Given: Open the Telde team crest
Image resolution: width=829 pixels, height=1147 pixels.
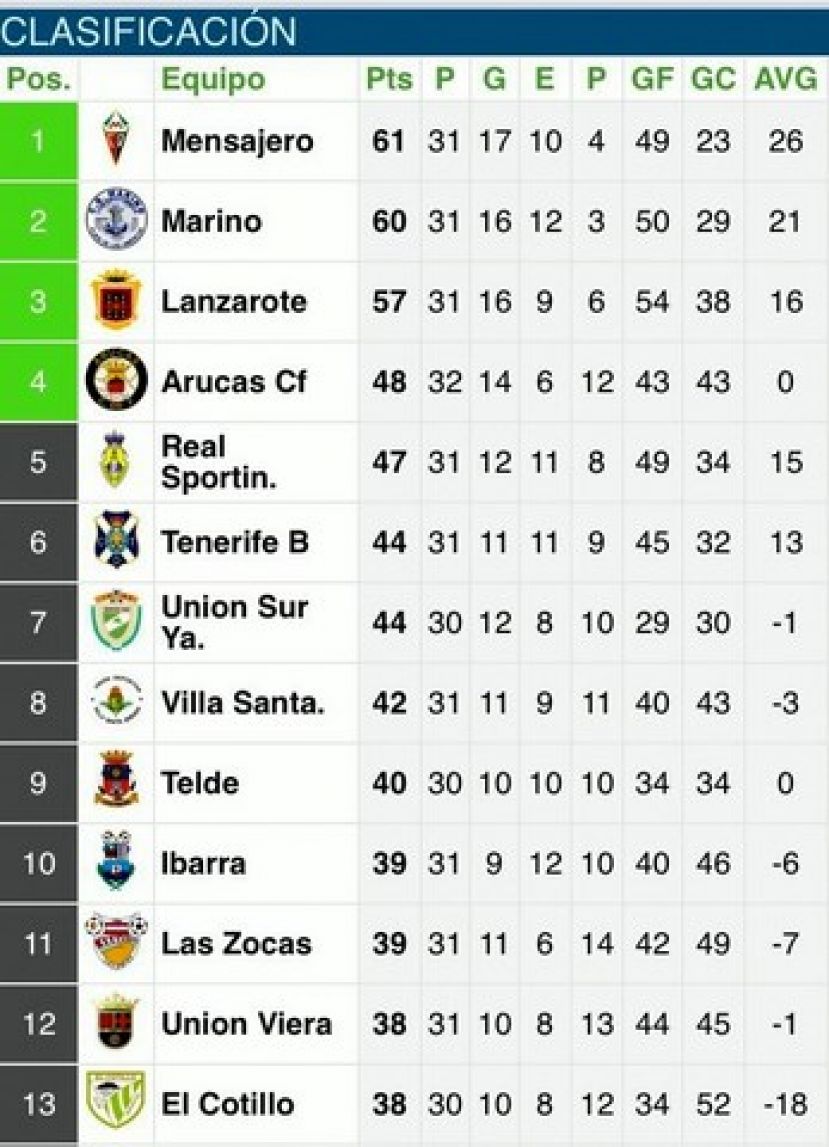Looking at the screenshot, I should point(116,781).
